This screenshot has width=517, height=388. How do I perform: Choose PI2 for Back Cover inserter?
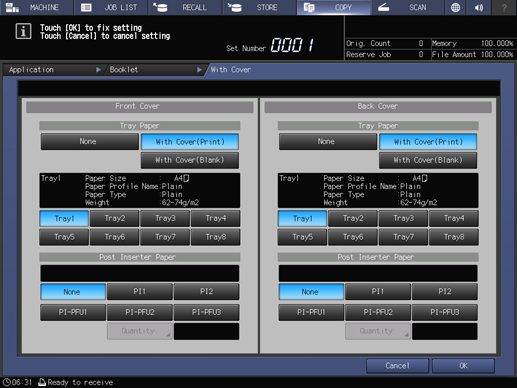coord(445,292)
